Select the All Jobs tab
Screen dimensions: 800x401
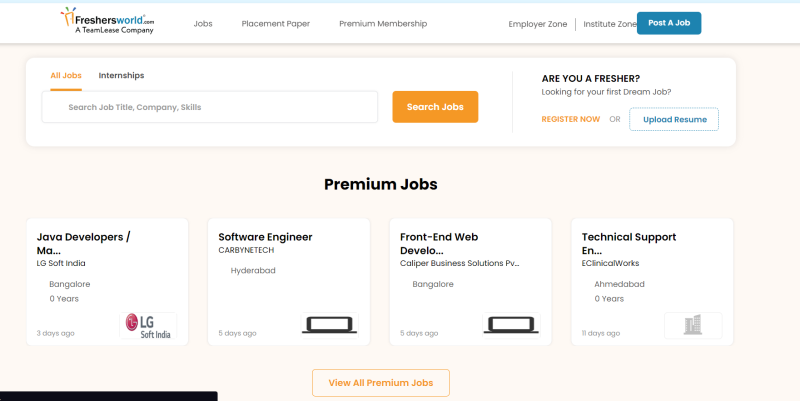(x=66, y=76)
